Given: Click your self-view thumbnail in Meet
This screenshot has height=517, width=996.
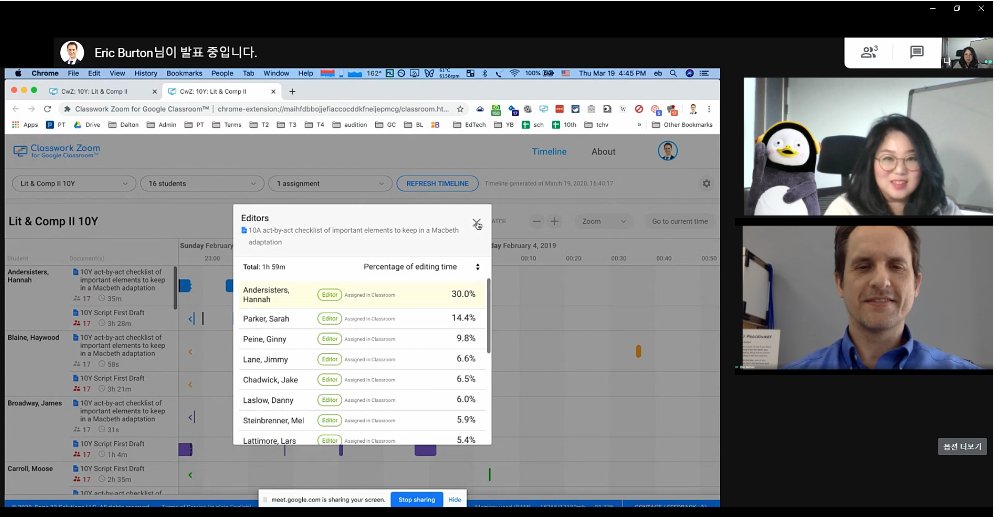Looking at the screenshot, I should tap(967, 53).
